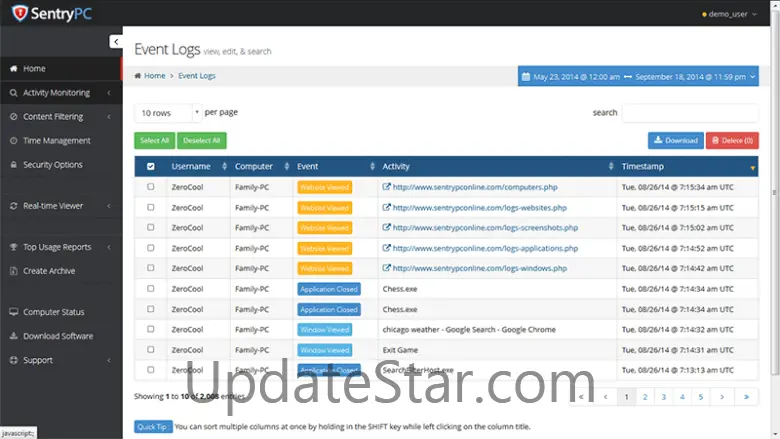
Task: Click the Quick Tip label
Action: pos(153,427)
